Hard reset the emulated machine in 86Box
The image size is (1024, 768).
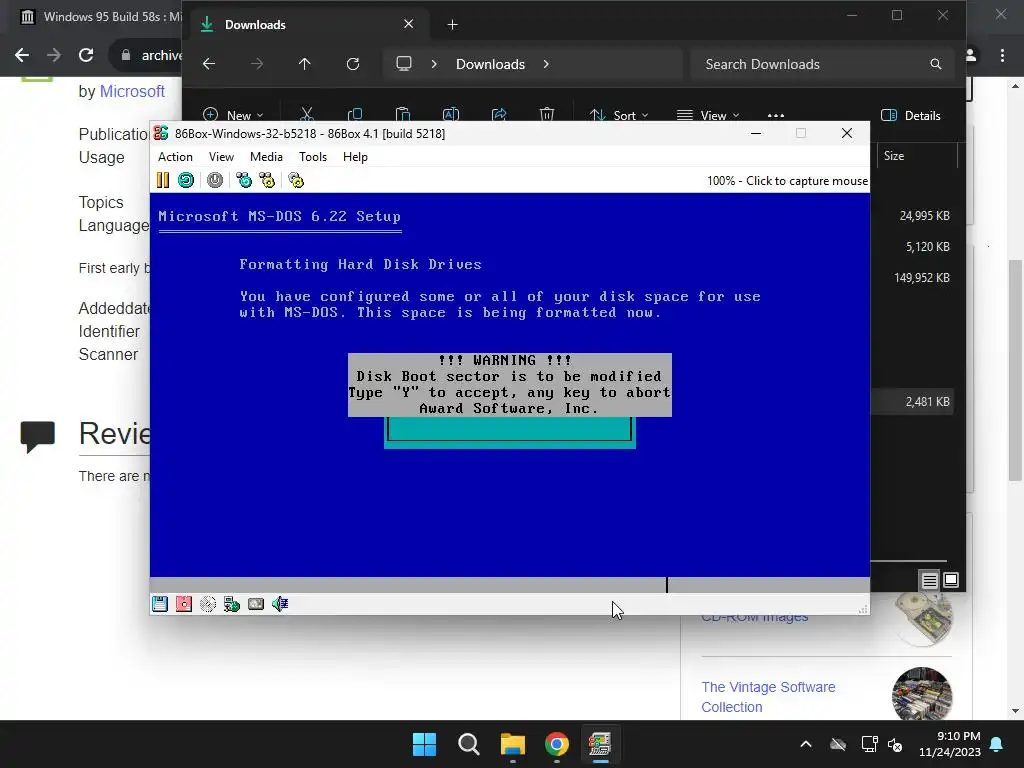coord(185,180)
